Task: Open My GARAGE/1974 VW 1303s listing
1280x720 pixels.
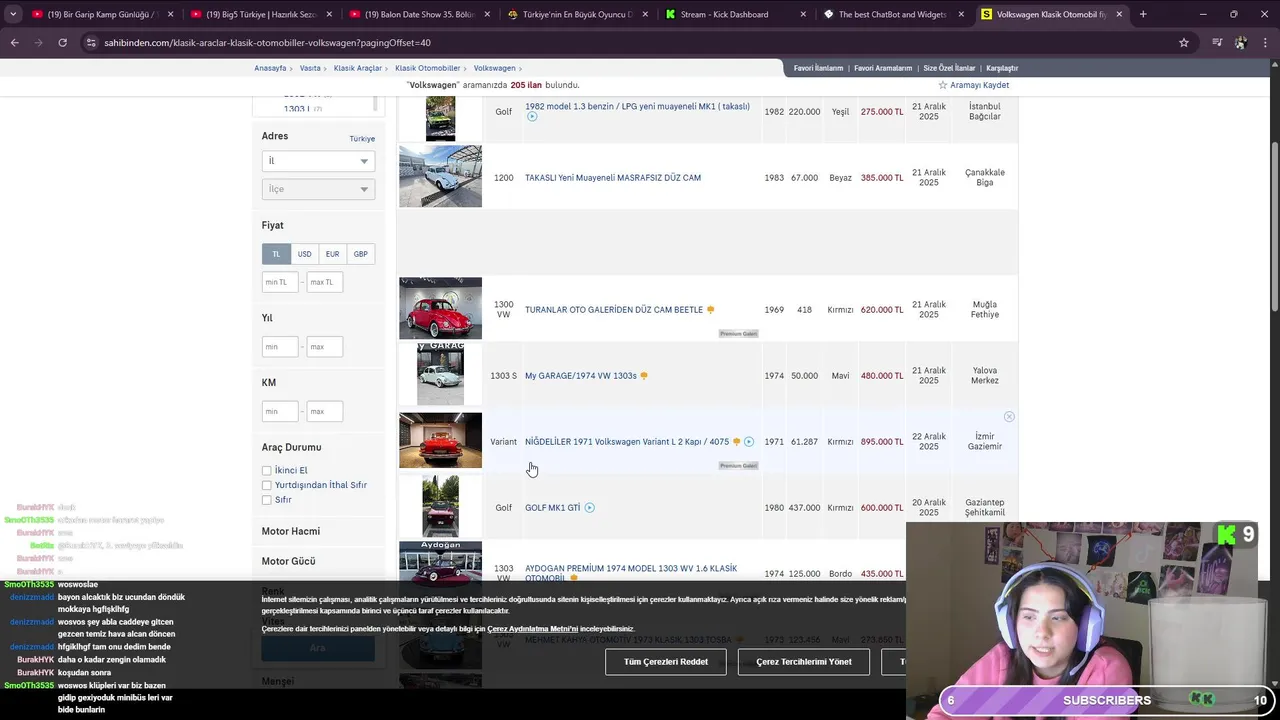Action: (581, 376)
